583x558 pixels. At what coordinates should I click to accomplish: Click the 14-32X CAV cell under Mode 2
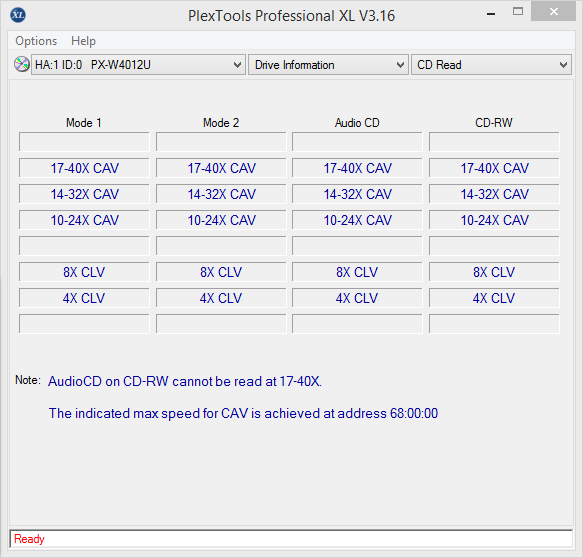pyautogui.click(x=221, y=194)
